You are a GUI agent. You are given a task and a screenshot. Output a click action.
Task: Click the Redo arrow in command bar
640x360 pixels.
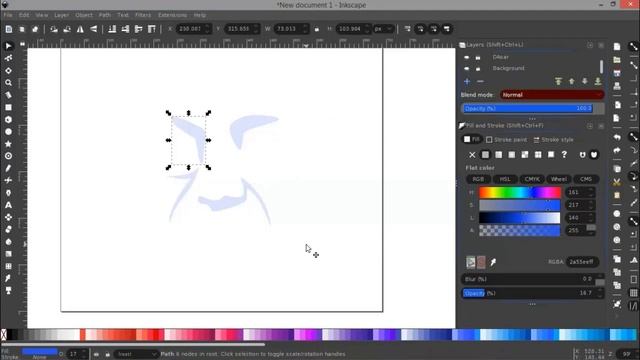(x=617, y=150)
